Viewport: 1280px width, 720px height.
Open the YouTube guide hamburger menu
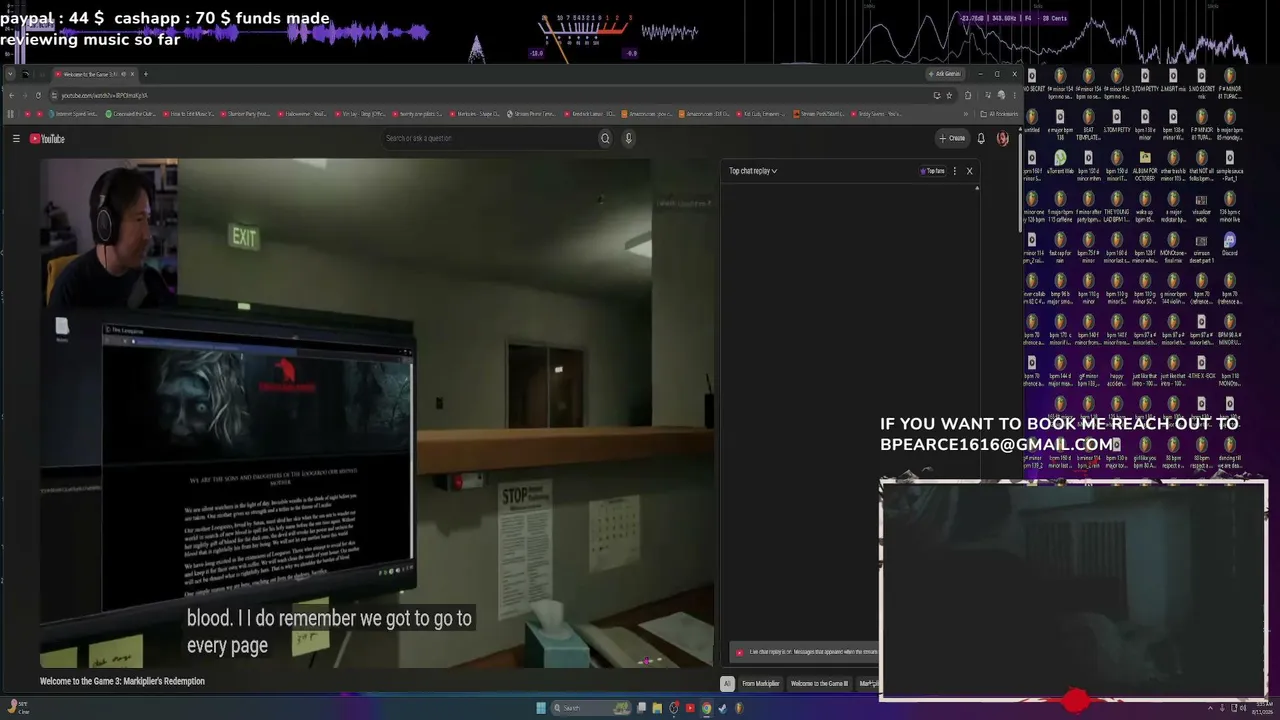click(16, 139)
